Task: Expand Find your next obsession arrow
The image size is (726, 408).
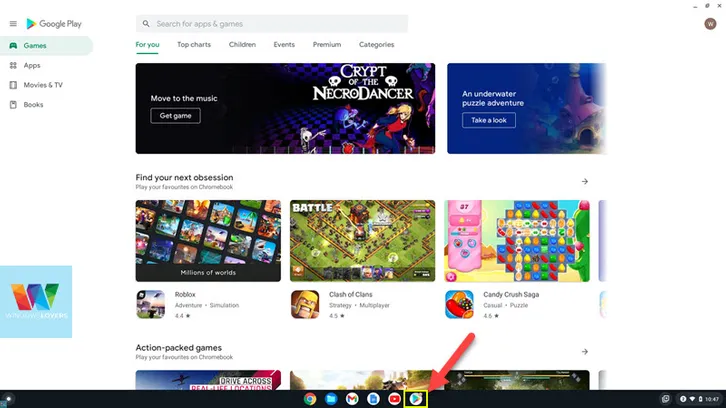Action: [x=585, y=181]
